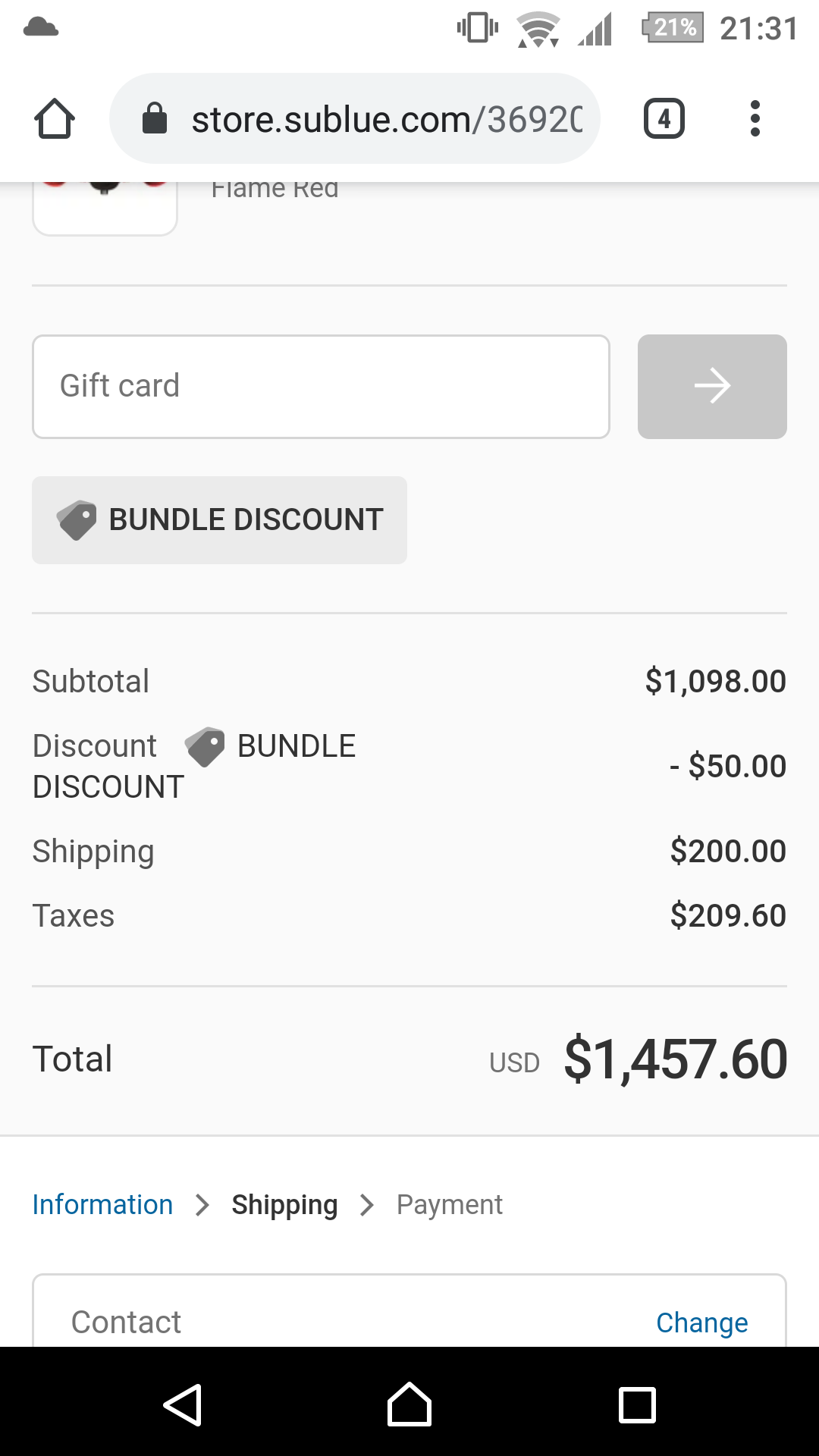
Task: Focus the Gift card input field
Action: coord(321,386)
